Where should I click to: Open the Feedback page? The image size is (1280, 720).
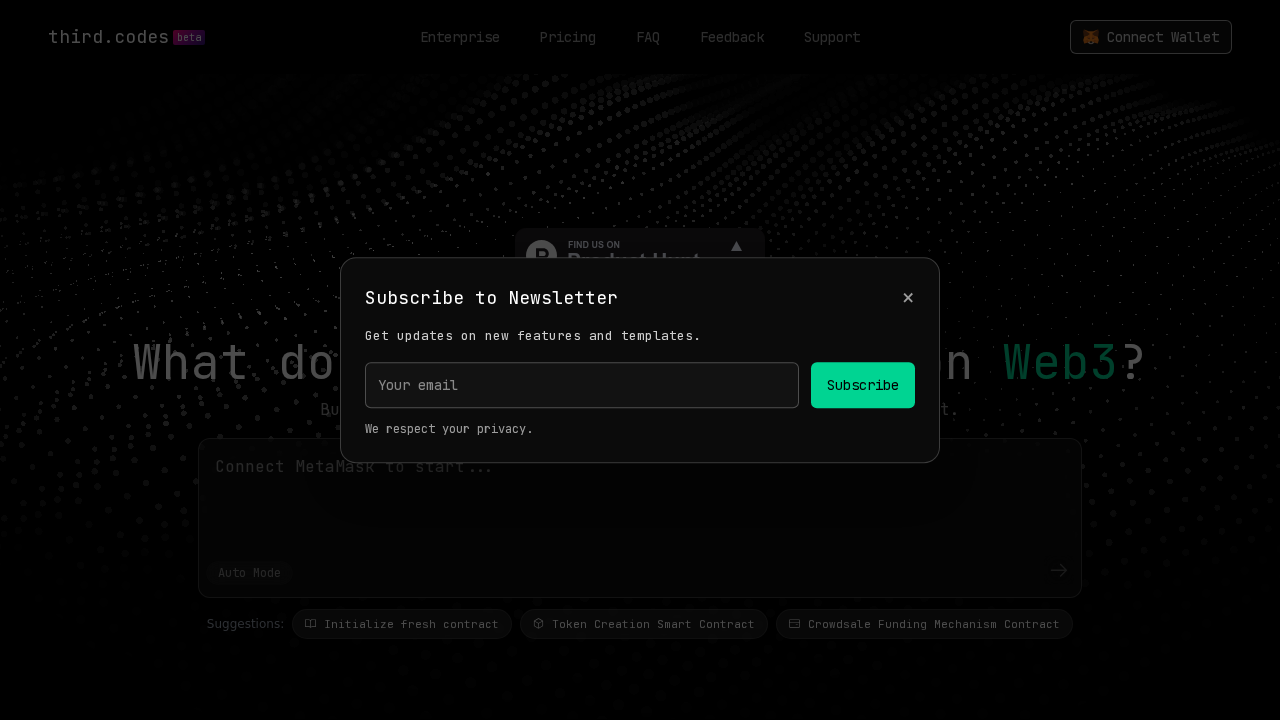click(x=732, y=37)
